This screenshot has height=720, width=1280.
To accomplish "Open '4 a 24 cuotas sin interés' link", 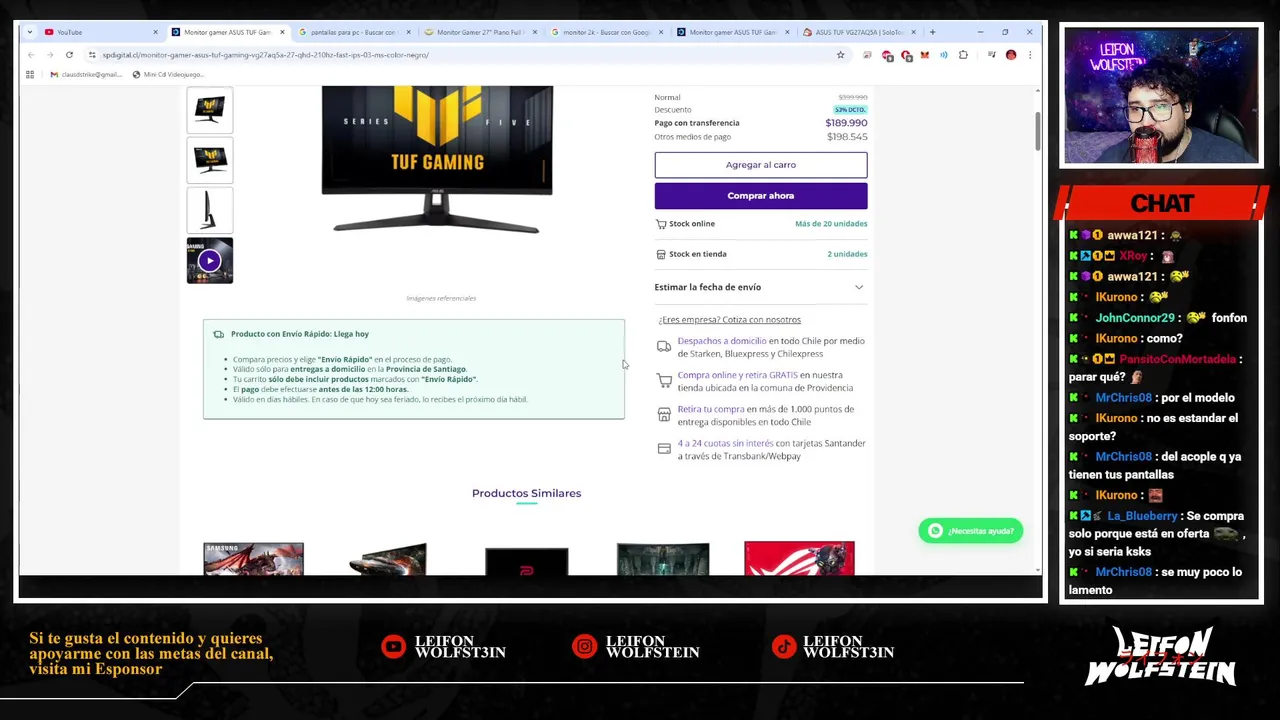I will [x=725, y=443].
